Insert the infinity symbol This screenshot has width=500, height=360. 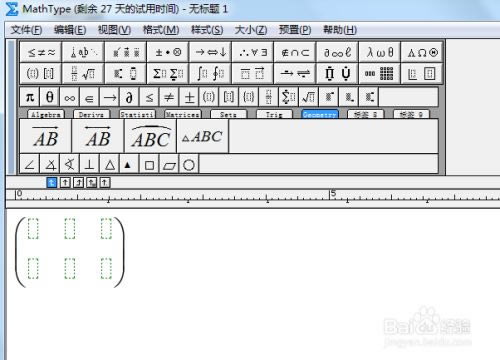coord(69,97)
